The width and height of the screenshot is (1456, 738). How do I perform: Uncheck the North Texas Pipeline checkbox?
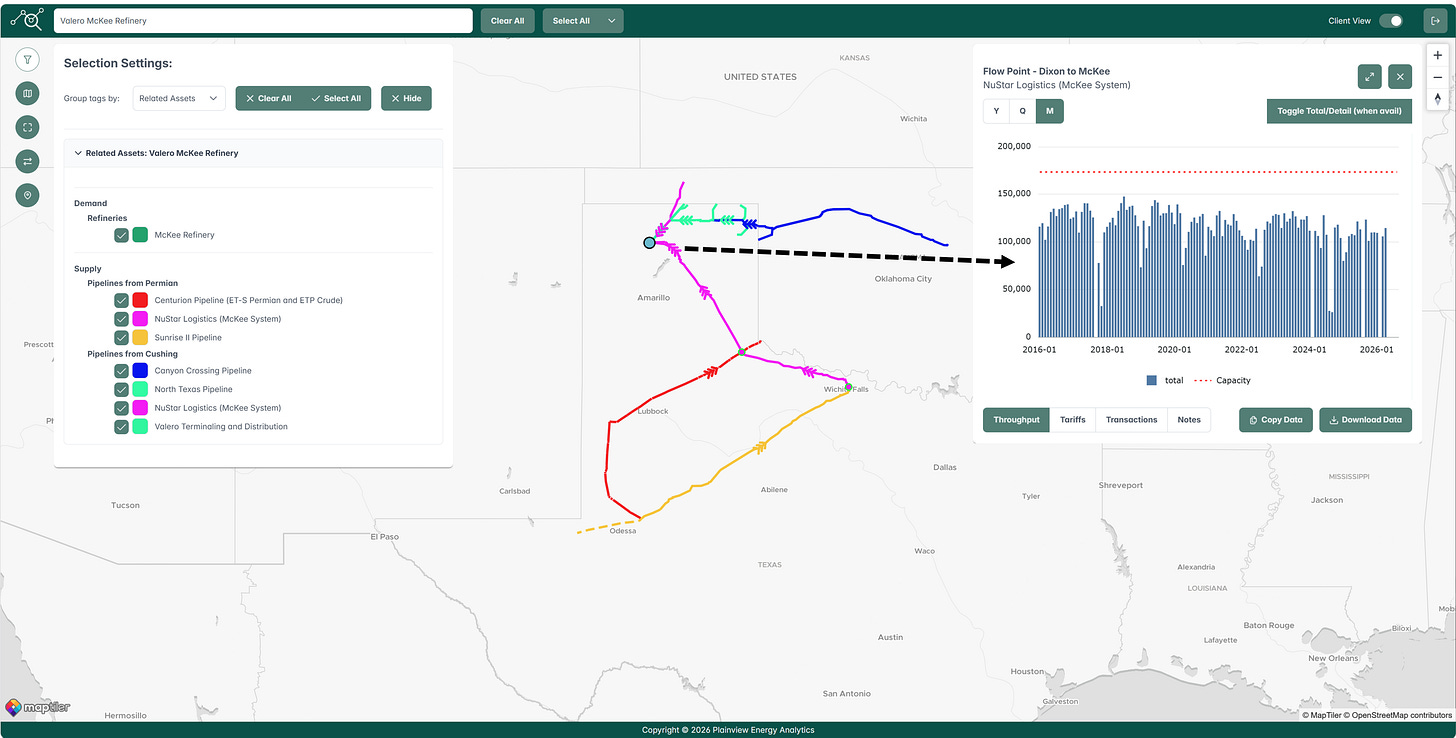(x=121, y=389)
